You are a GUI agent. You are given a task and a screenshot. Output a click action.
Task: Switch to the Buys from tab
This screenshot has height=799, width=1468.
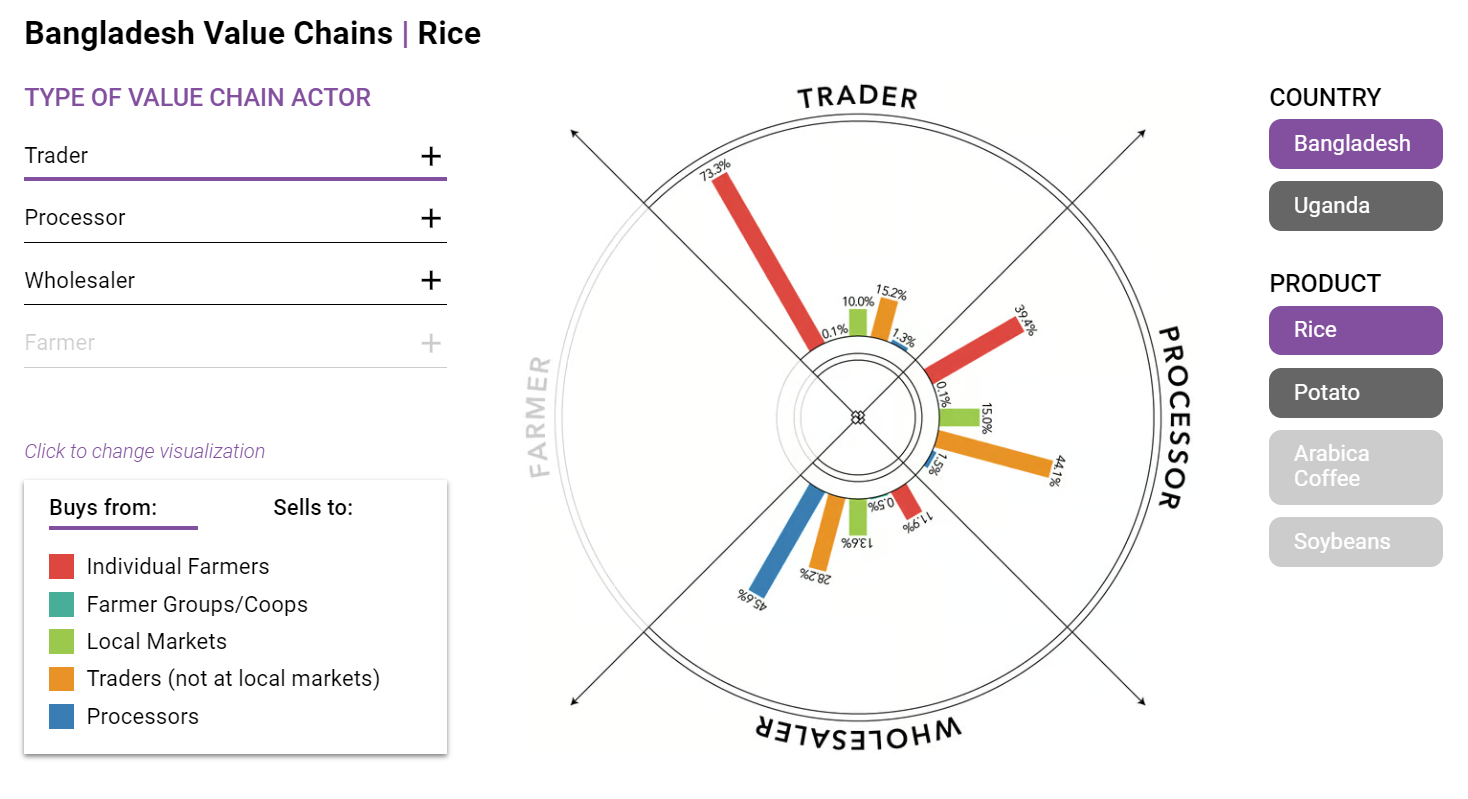tap(103, 508)
